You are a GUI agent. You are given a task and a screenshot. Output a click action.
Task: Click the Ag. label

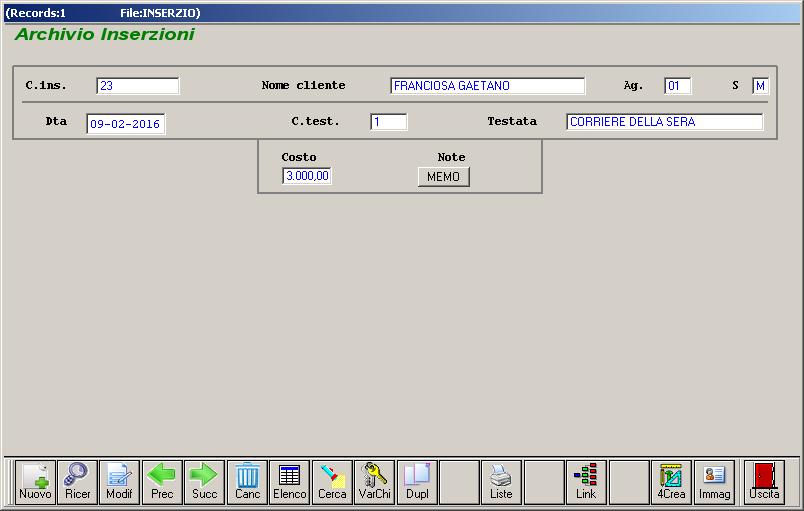(x=633, y=86)
